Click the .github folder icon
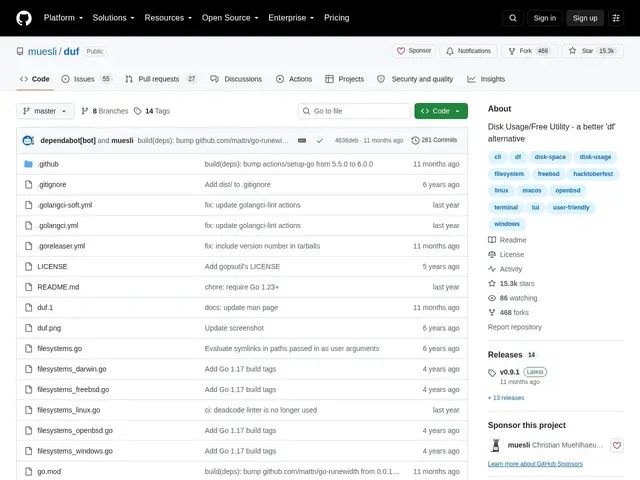This screenshot has width=640, height=480. [28, 164]
